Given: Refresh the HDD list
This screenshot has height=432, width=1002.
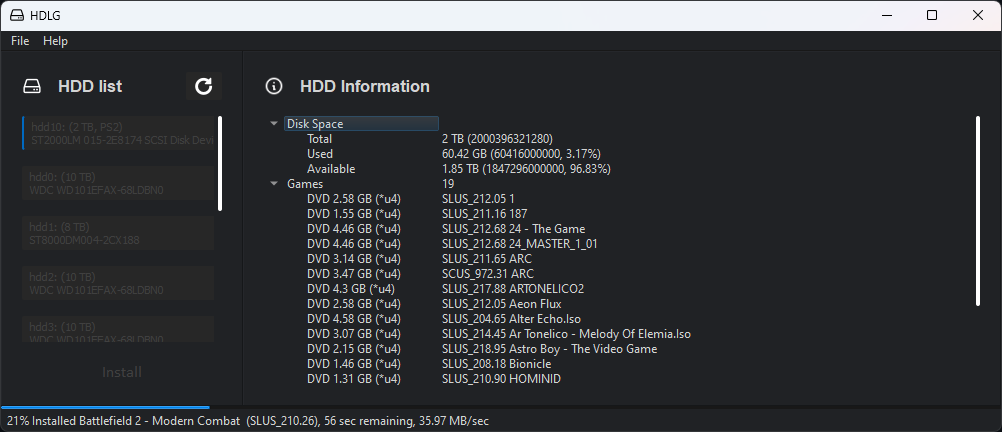Looking at the screenshot, I should 204,86.
